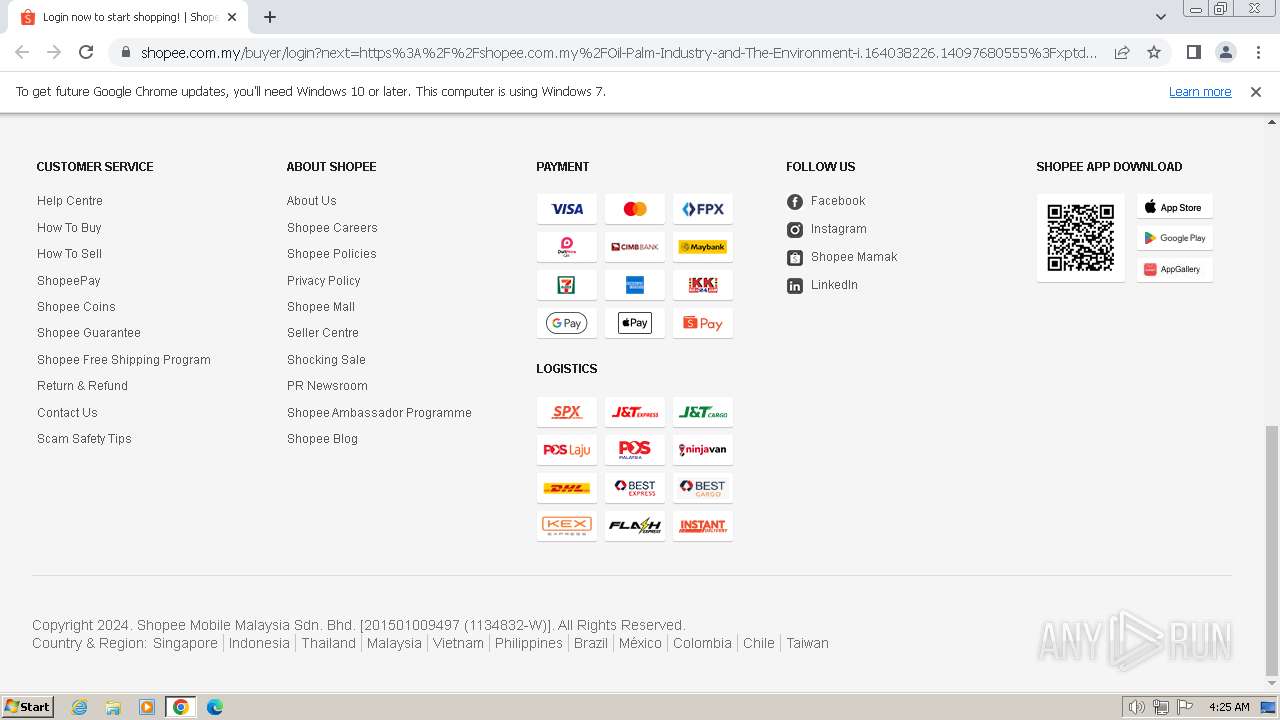Click the J&T Express logistics icon
The width and height of the screenshot is (1280, 720).
(x=635, y=412)
